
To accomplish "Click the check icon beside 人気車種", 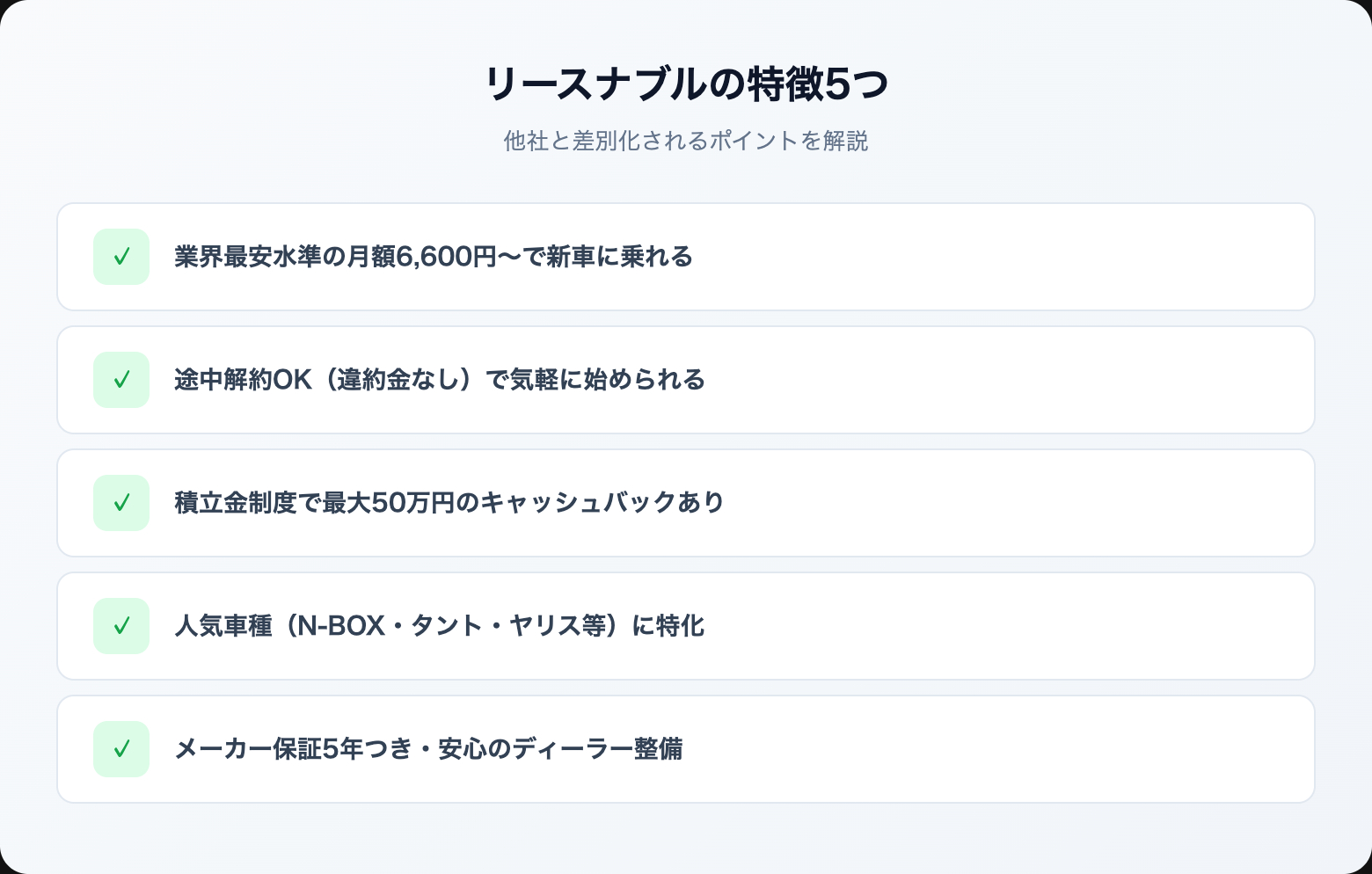I will [x=121, y=626].
